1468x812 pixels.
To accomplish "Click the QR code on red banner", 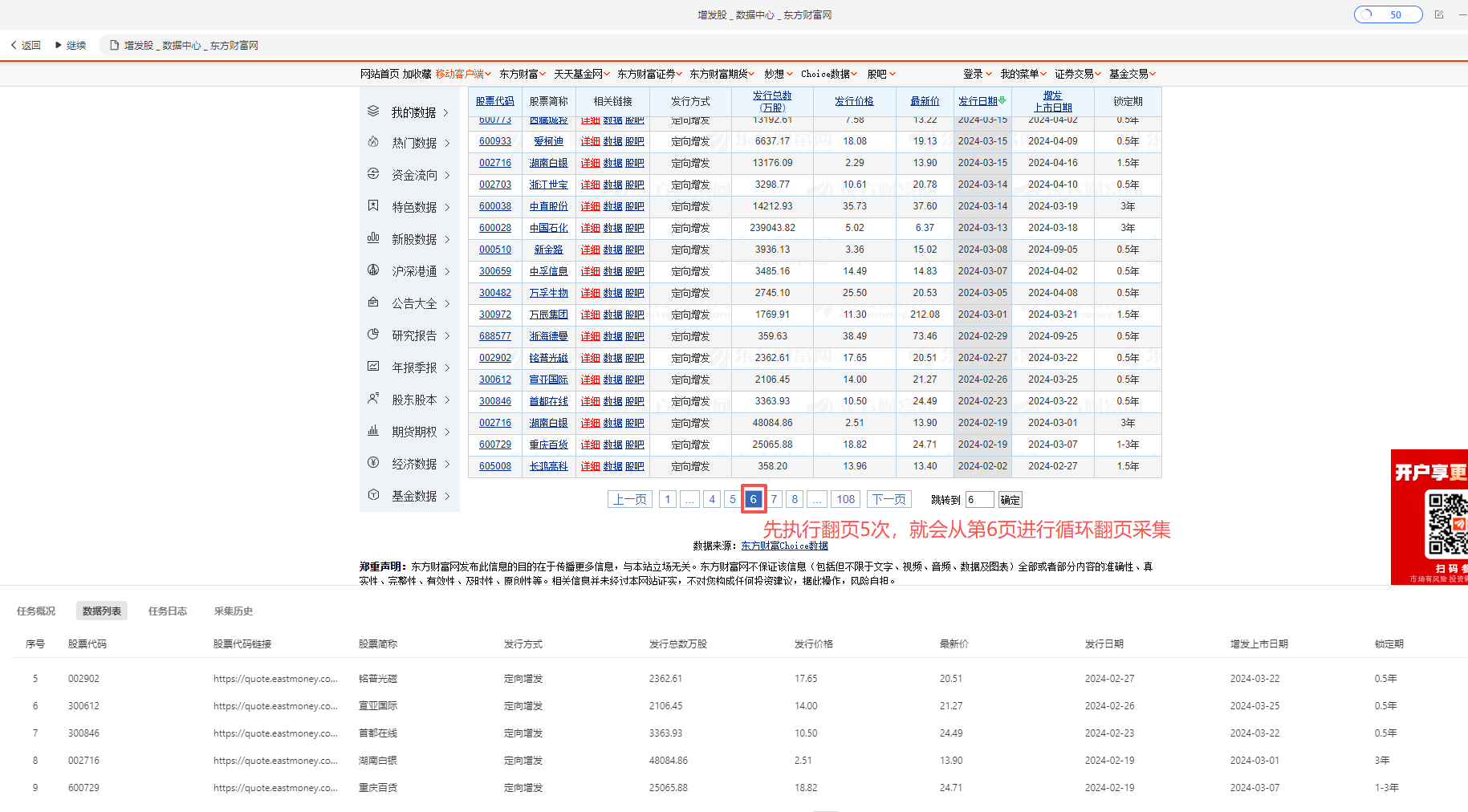I will click(x=1446, y=525).
